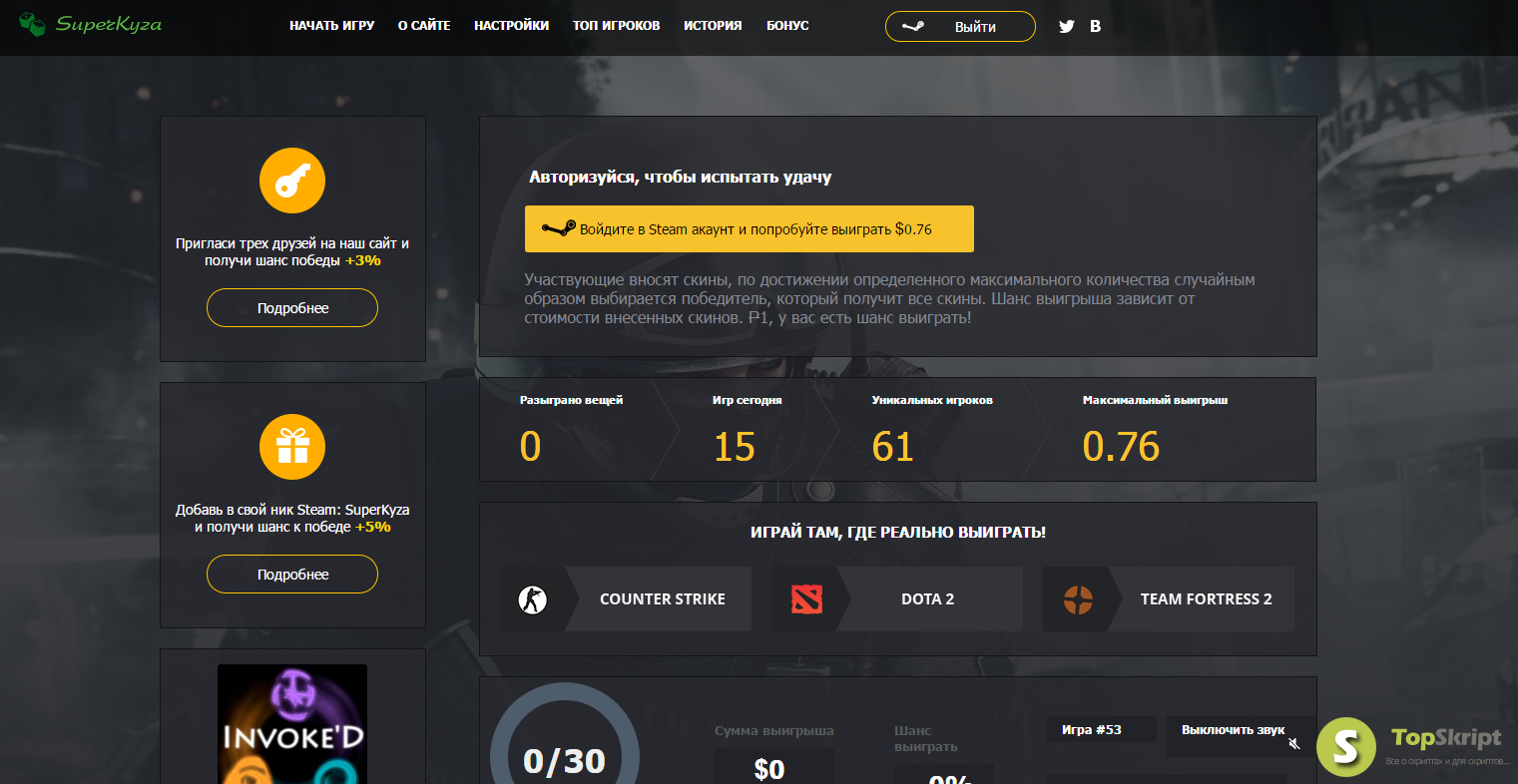
Task: Click the Уникальных игроков label
Action: coord(932,400)
